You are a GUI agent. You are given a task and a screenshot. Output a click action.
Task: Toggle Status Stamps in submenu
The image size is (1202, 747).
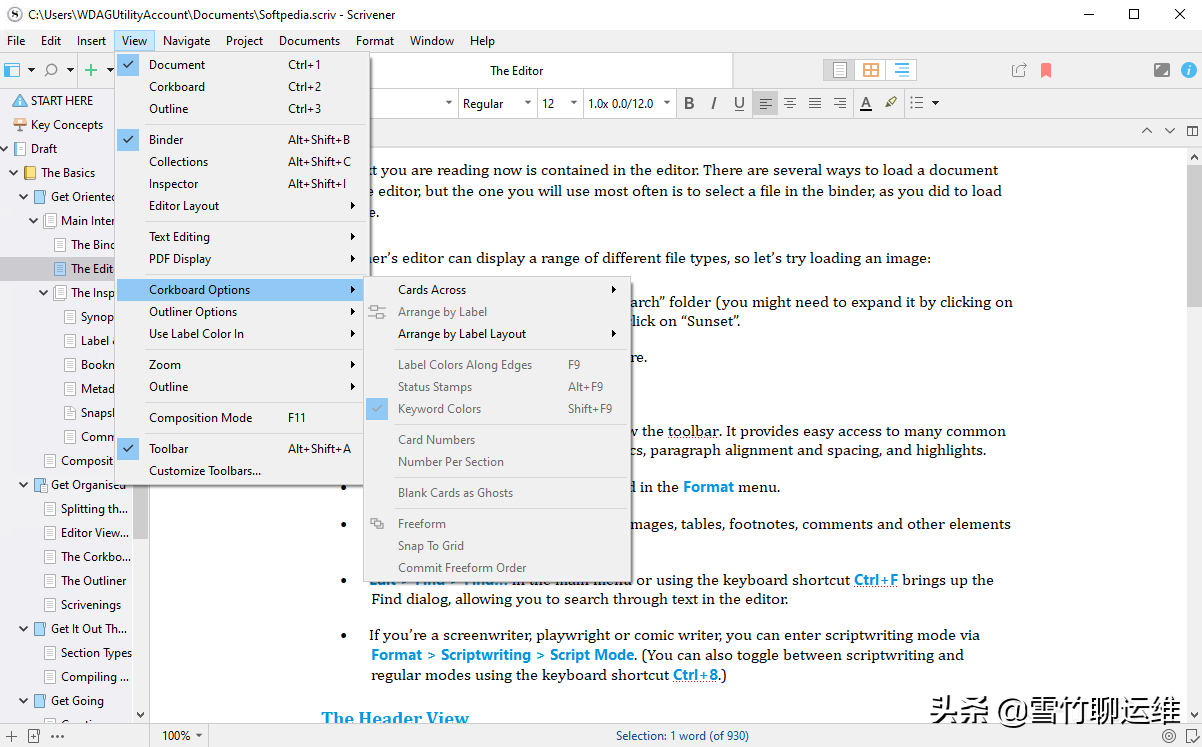tap(497, 387)
